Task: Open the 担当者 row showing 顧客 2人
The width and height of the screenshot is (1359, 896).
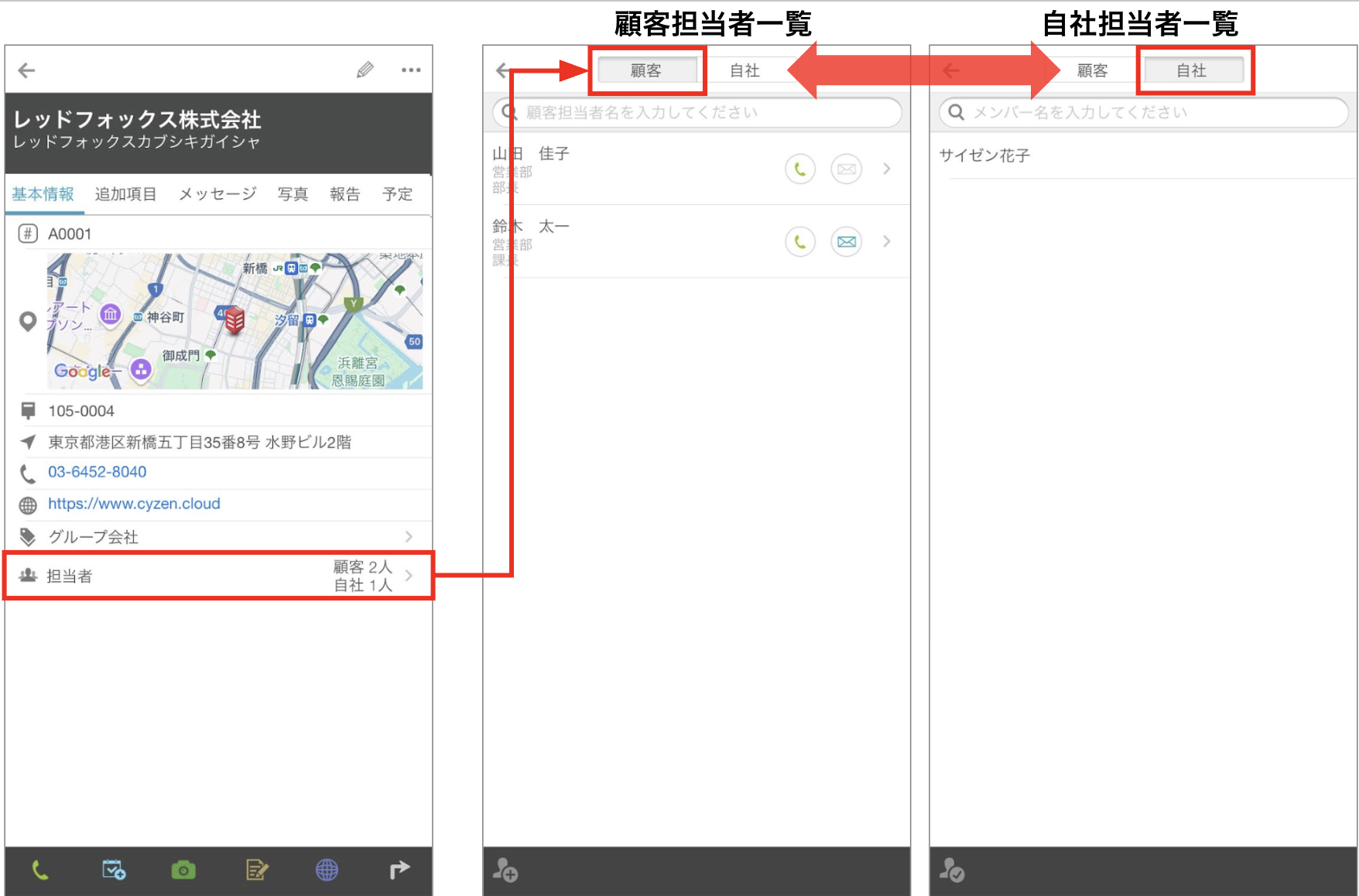Action: coord(218,576)
